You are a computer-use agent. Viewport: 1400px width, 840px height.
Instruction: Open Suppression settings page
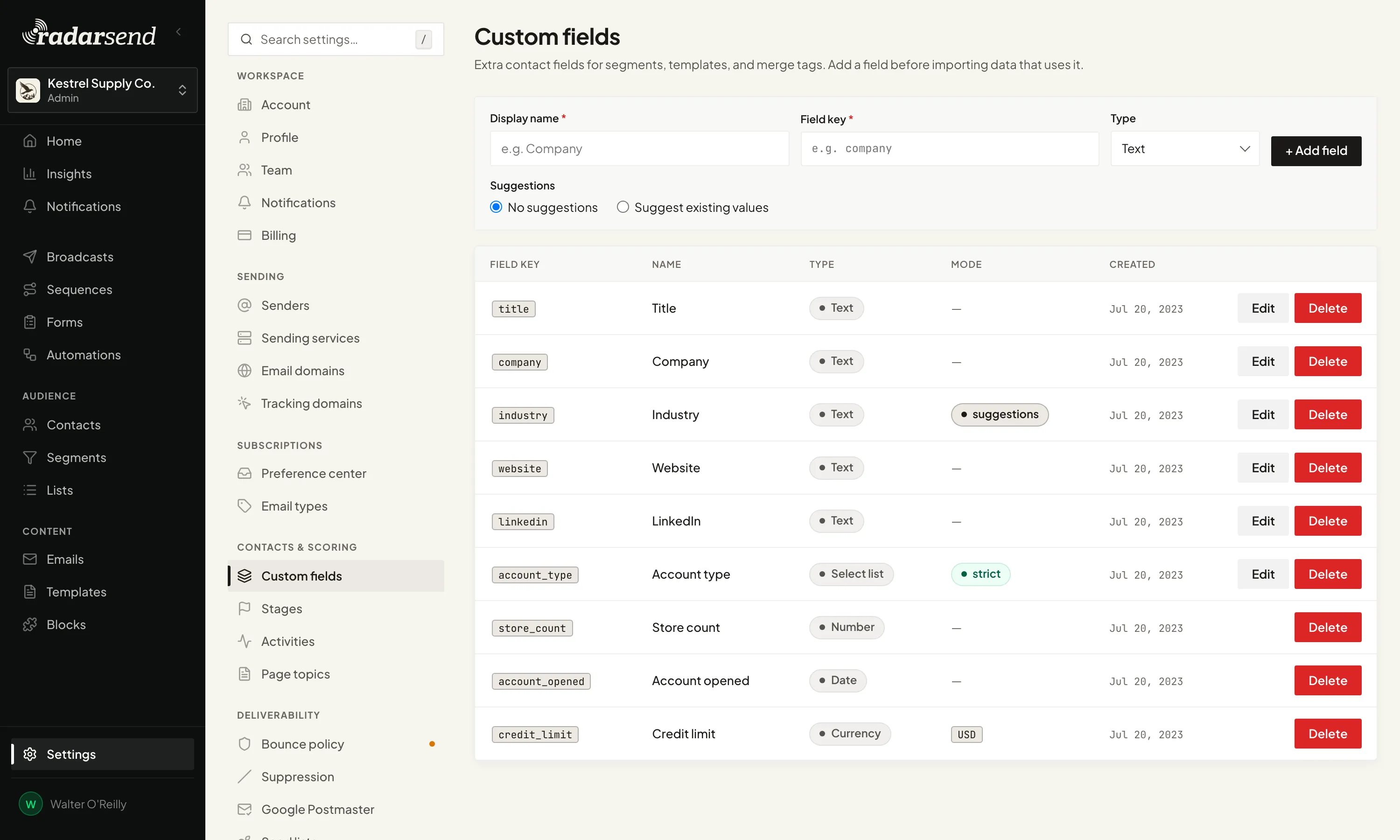point(336,777)
